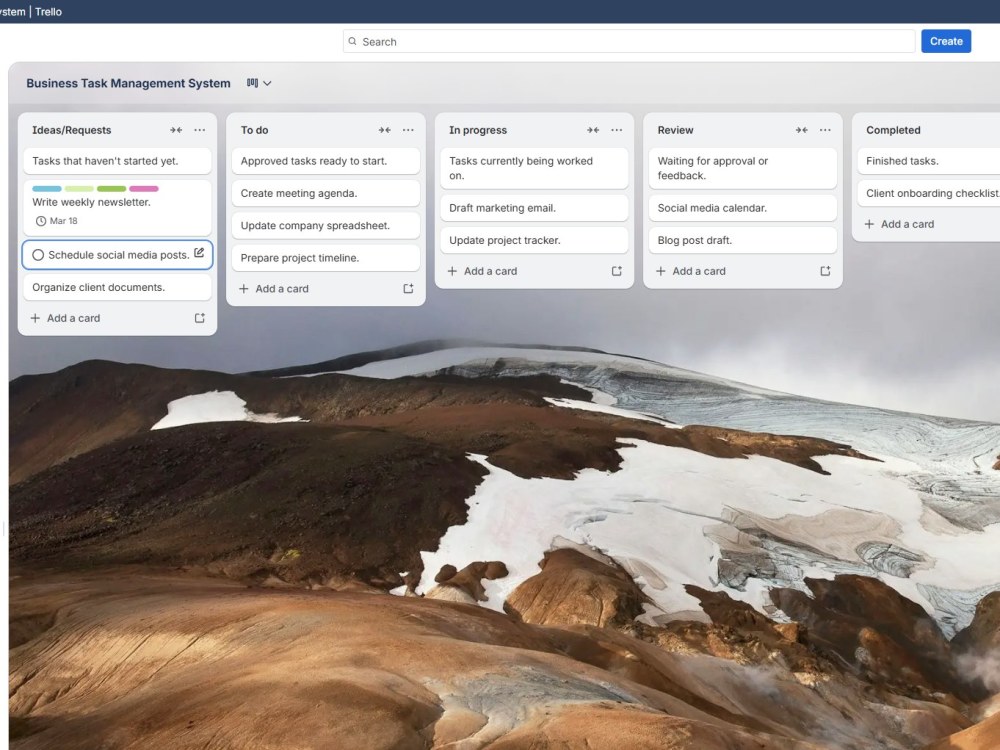1000x750 pixels.
Task: Open the Prepare project timeline card
Action: point(326,258)
